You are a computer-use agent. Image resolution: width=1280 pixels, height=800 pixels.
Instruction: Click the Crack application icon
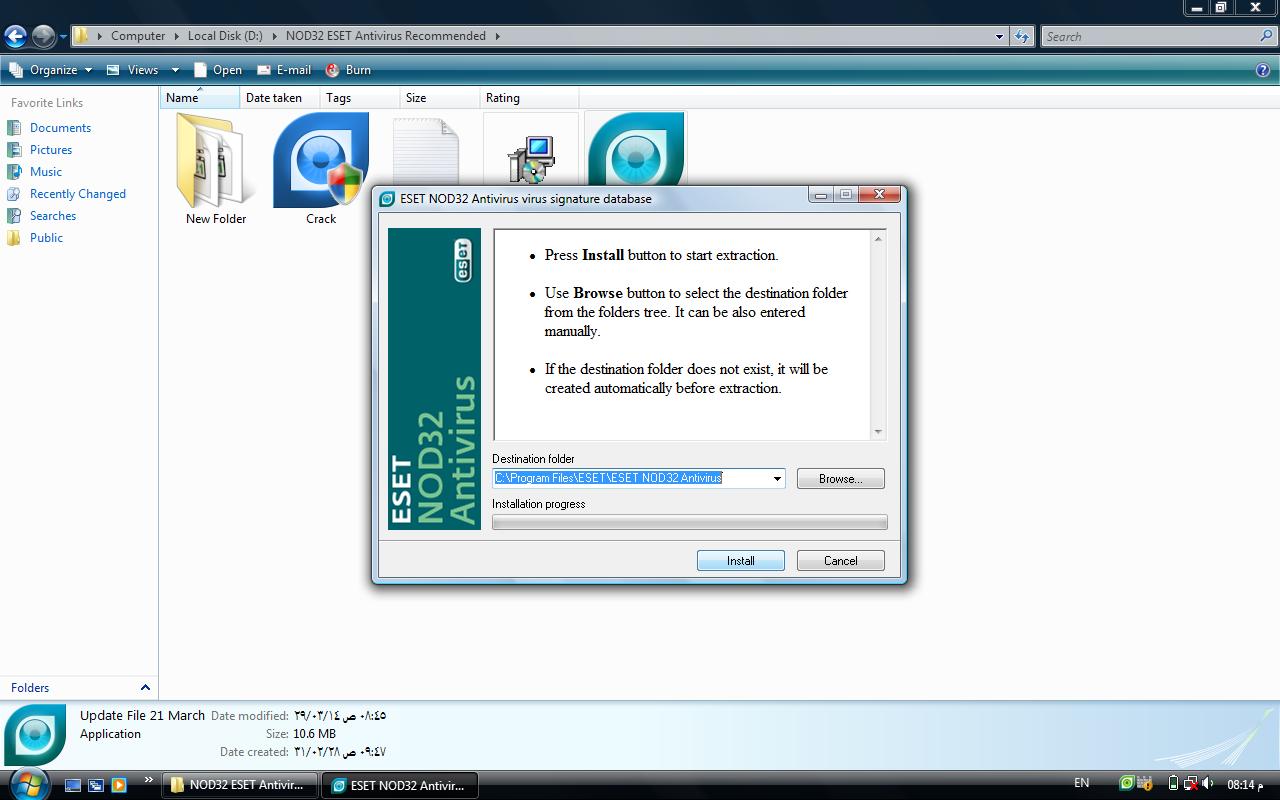(x=320, y=160)
